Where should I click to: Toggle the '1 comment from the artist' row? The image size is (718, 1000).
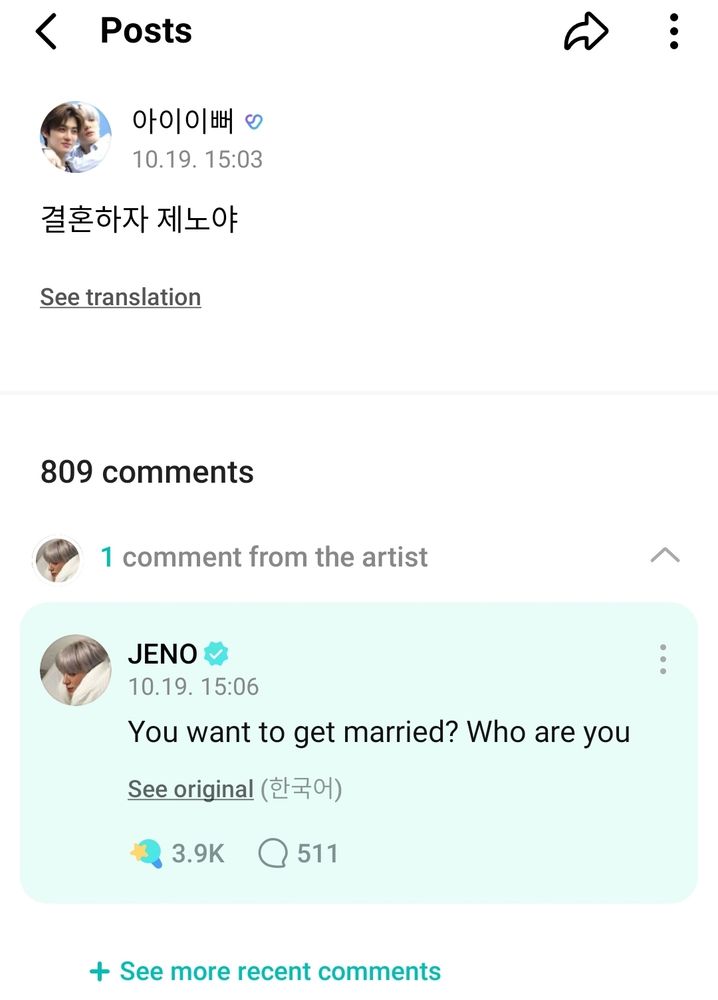click(x=359, y=557)
